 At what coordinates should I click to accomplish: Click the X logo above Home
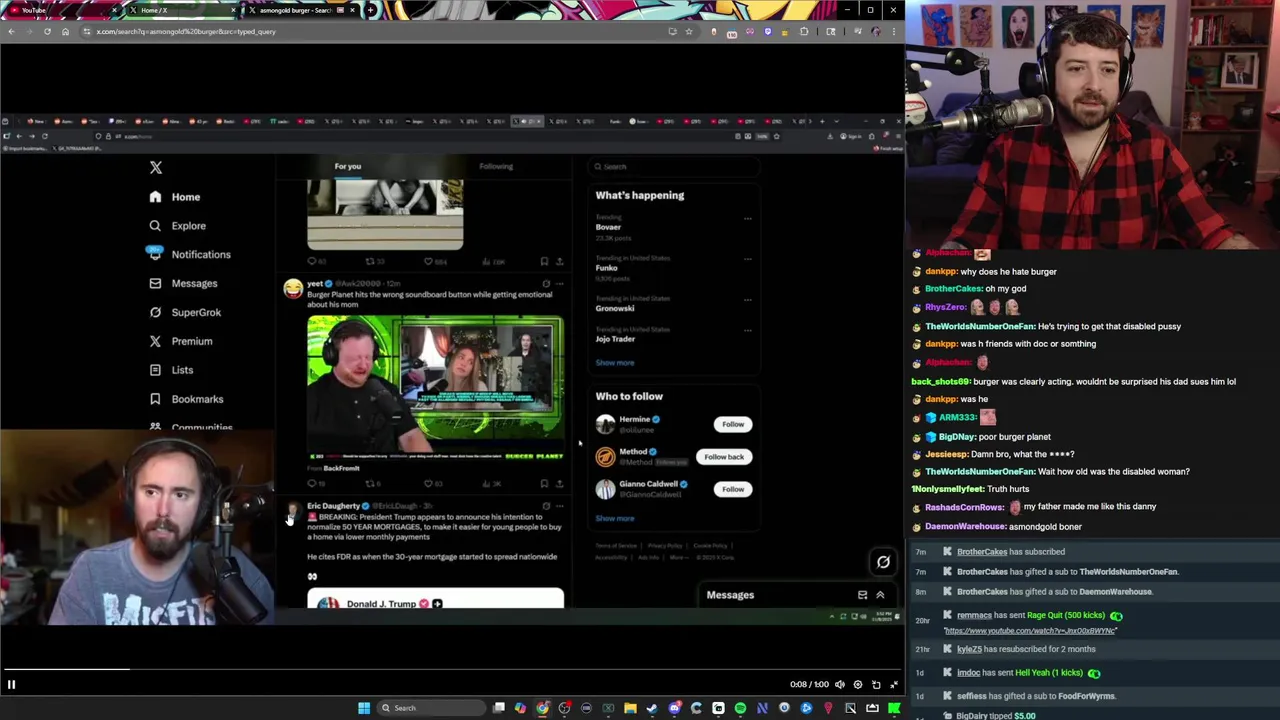155,168
